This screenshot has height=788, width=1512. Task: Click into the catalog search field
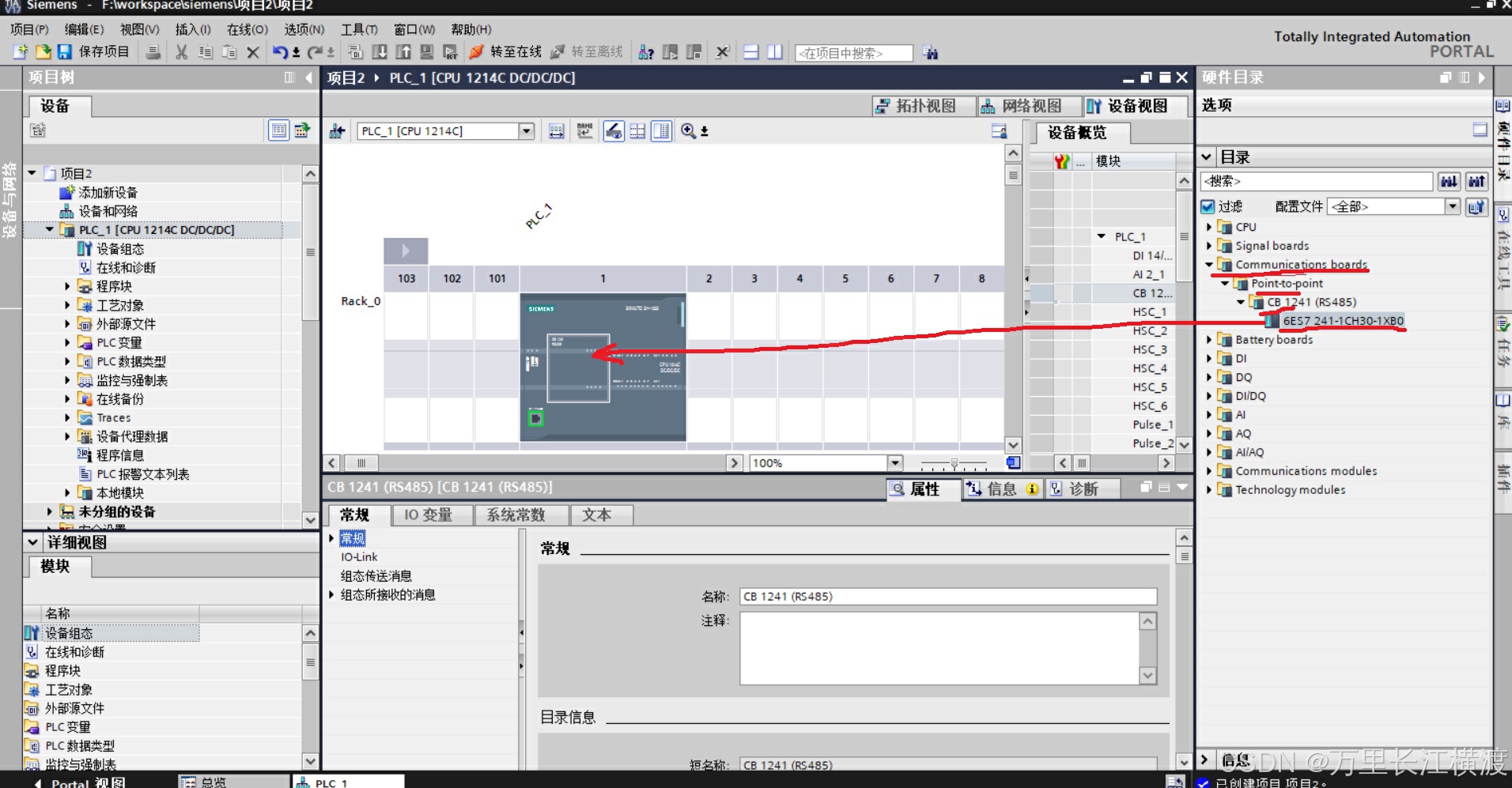(1316, 182)
